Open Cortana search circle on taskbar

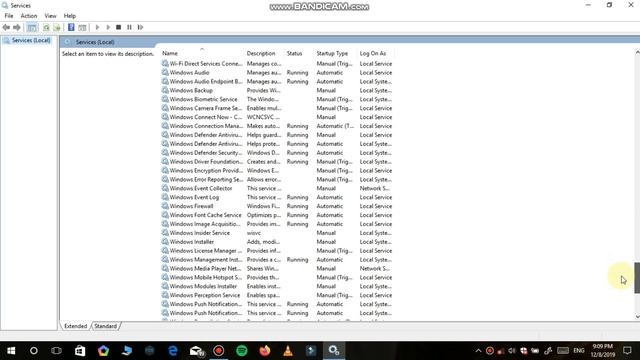point(34,351)
